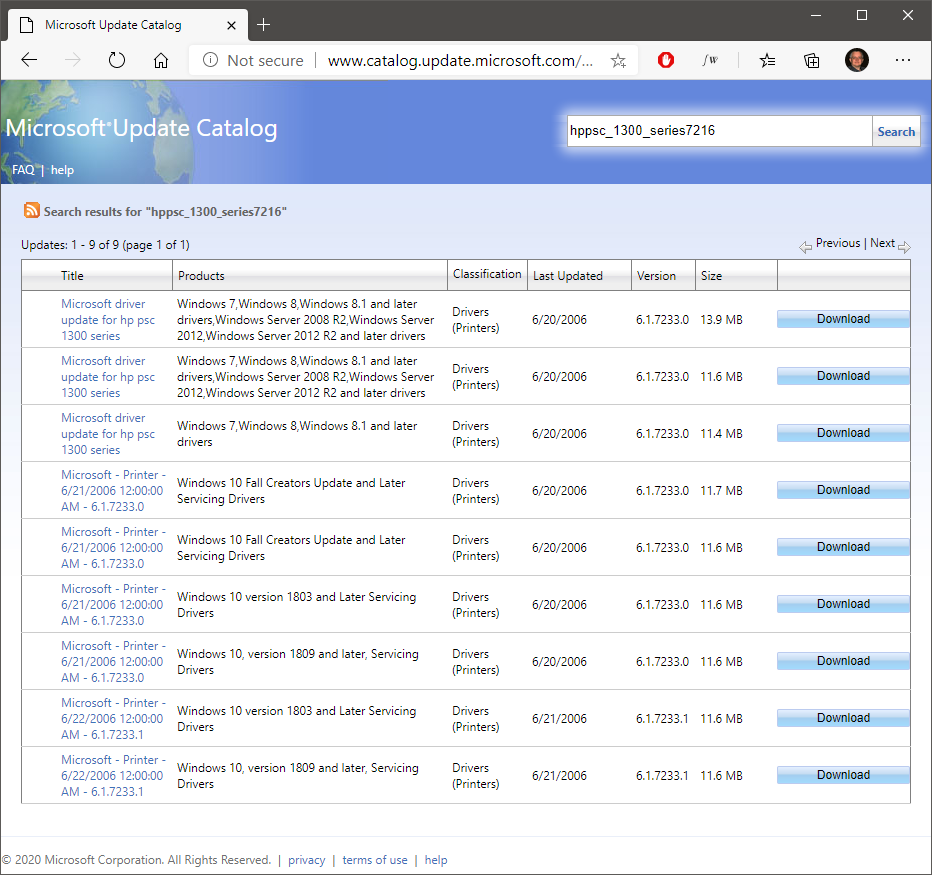Open browser Settings and more menu

(902, 60)
